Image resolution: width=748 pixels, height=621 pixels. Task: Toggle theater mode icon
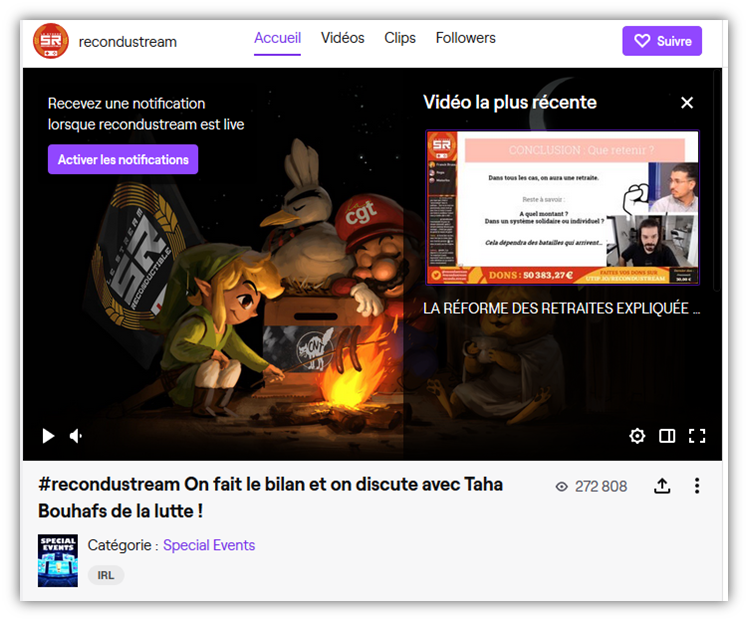(x=667, y=436)
